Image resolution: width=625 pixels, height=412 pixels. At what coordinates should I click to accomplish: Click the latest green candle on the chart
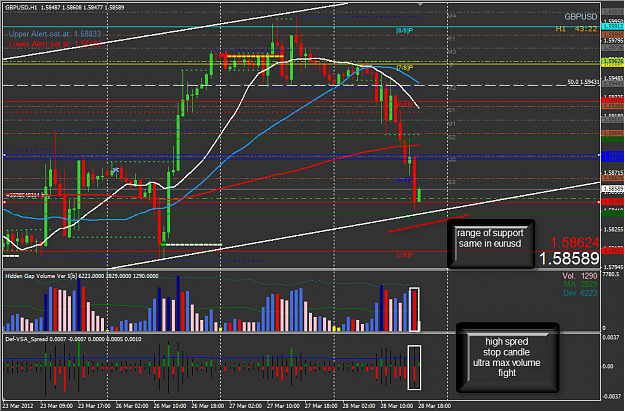point(419,194)
